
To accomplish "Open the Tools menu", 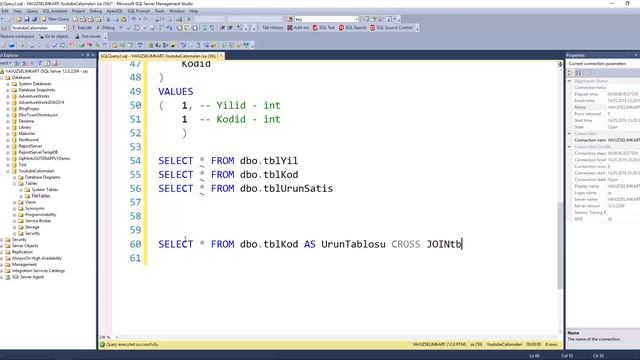I will [160, 11].
